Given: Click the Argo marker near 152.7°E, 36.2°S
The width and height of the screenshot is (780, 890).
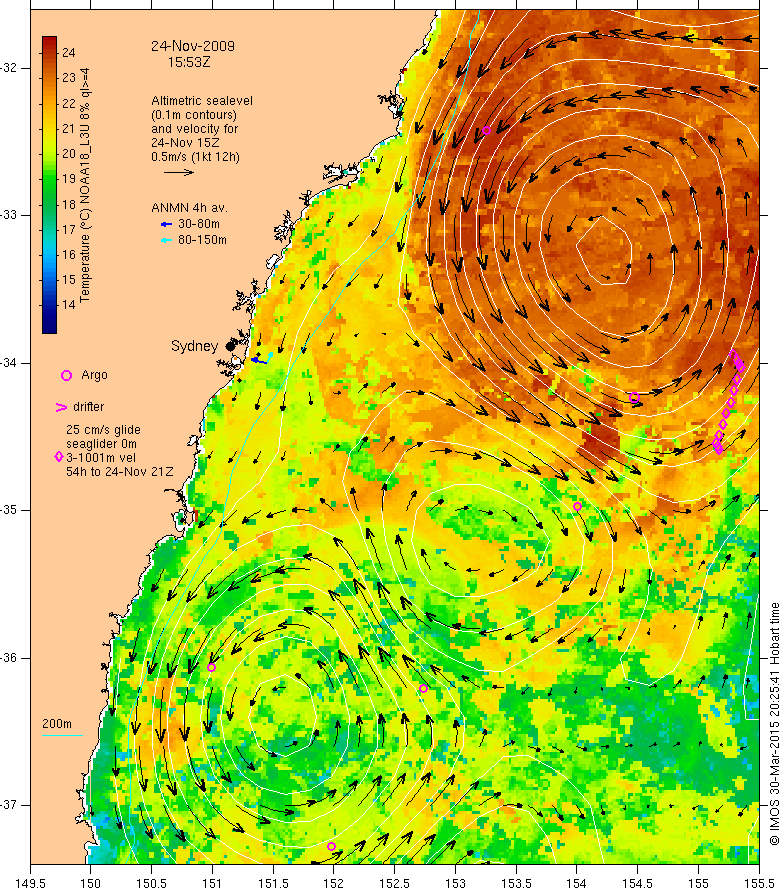Looking at the screenshot, I should tap(423, 689).
